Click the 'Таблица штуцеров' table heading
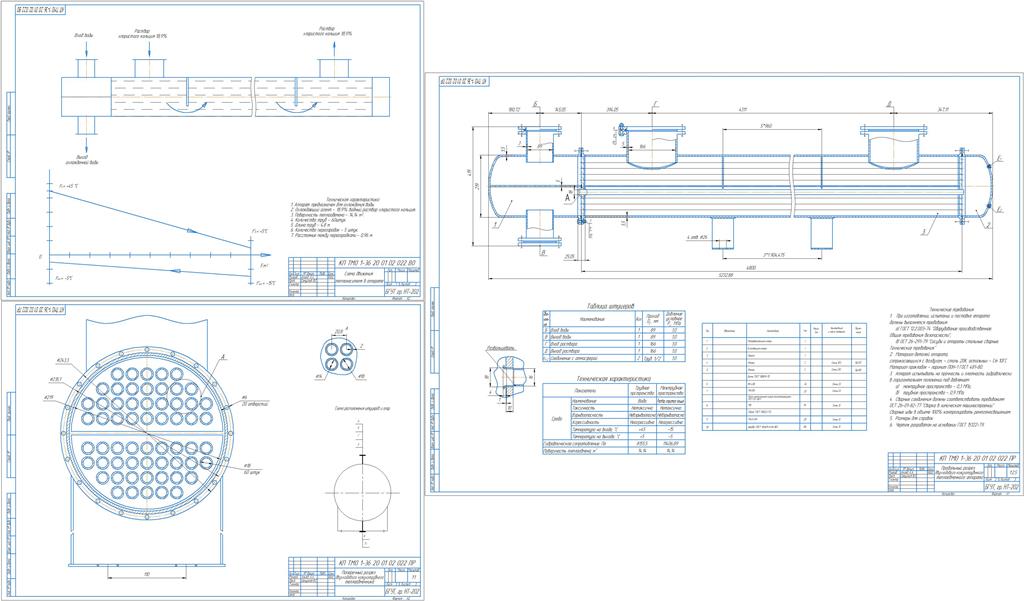This screenshot has width=1024, height=601. 613,306
